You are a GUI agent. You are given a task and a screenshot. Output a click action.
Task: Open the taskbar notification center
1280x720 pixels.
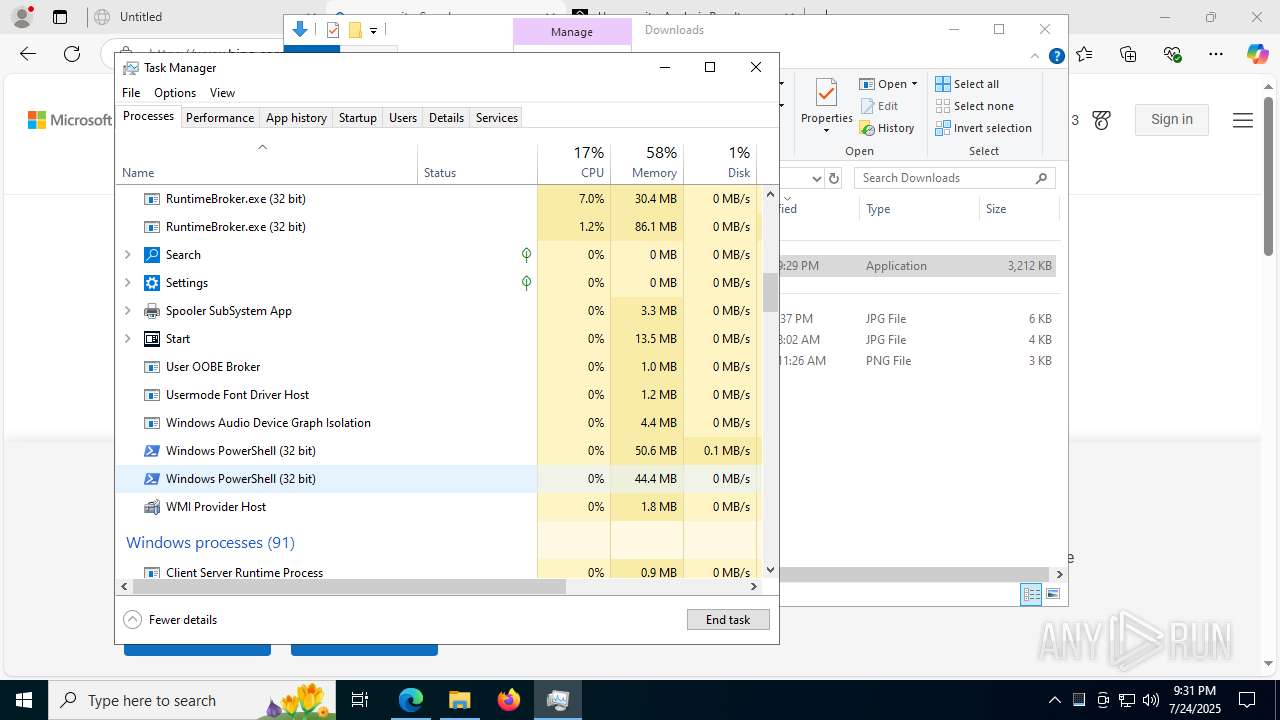(1247, 700)
